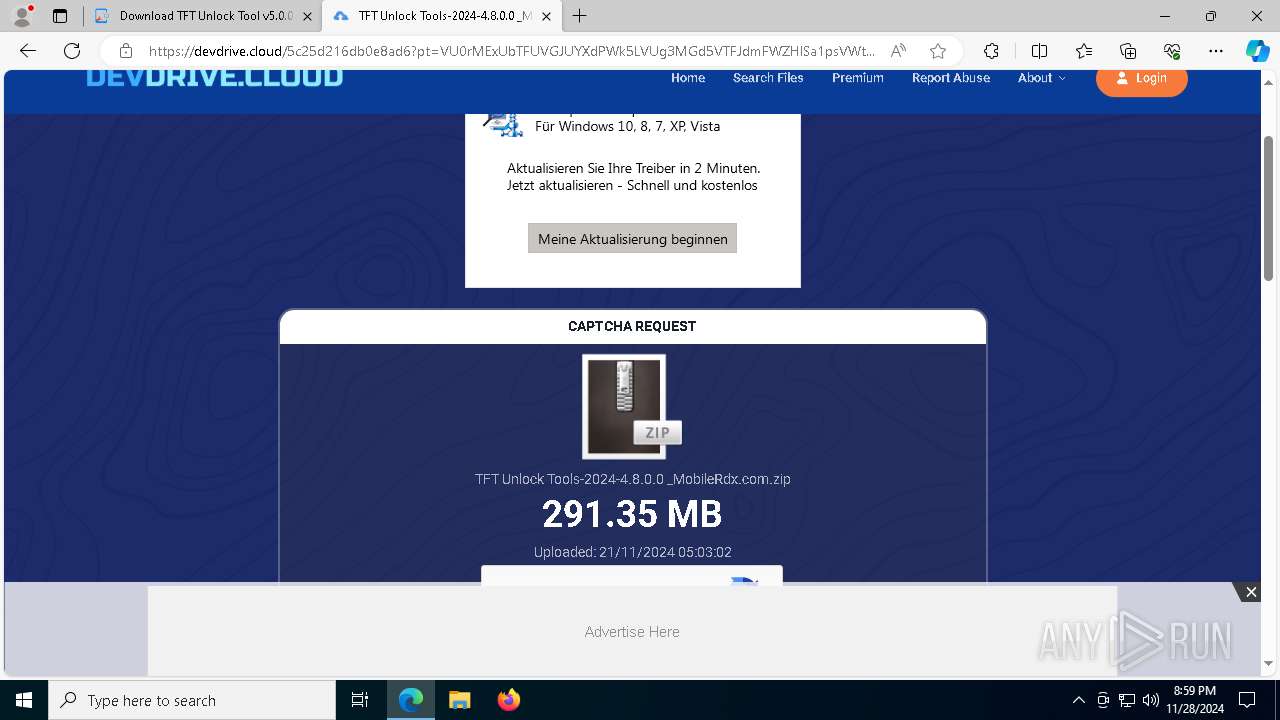This screenshot has width=1280, height=720.
Task: Open the tab actions menu icon
Action: point(60,16)
